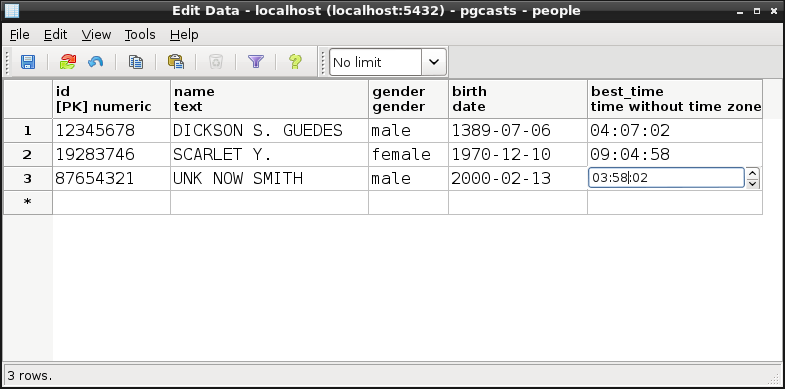The height and width of the screenshot is (389, 785).
Task: Click the 03:58:02 time input field
Action: point(666,178)
